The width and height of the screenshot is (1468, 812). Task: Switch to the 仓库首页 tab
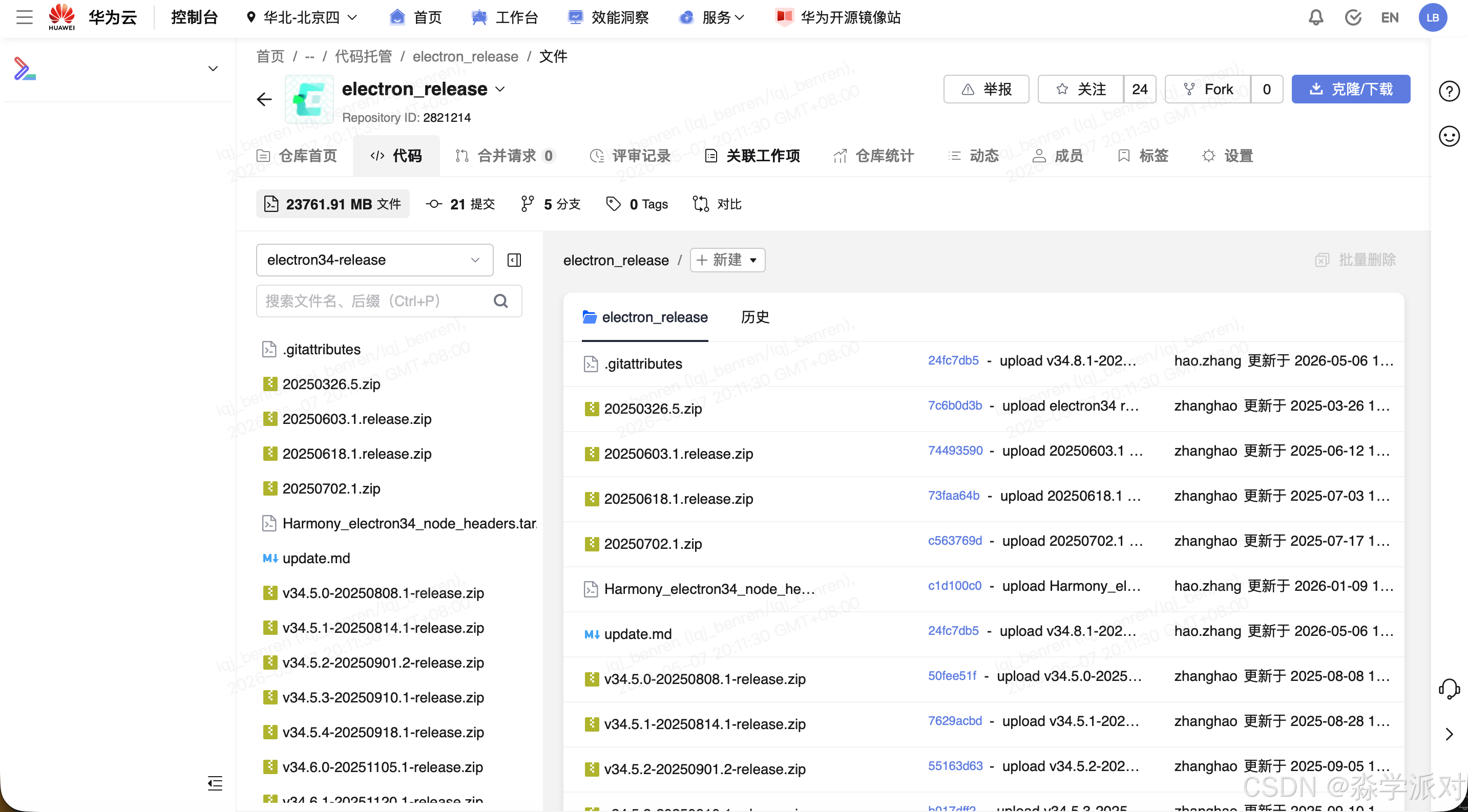pos(297,156)
